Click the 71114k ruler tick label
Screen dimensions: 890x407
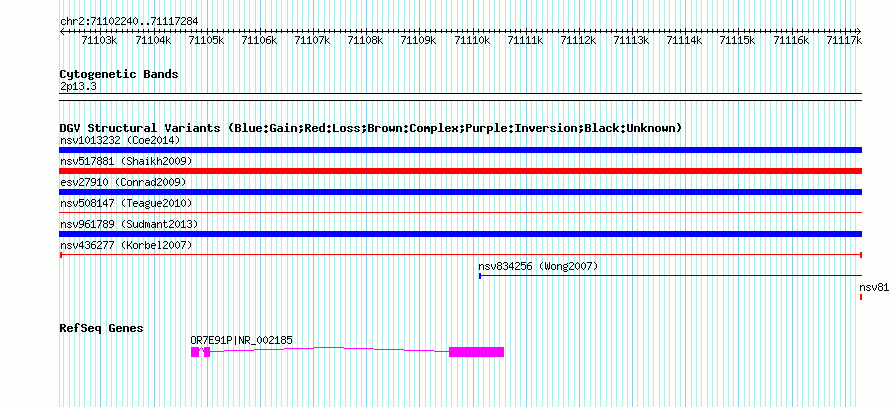click(x=684, y=40)
